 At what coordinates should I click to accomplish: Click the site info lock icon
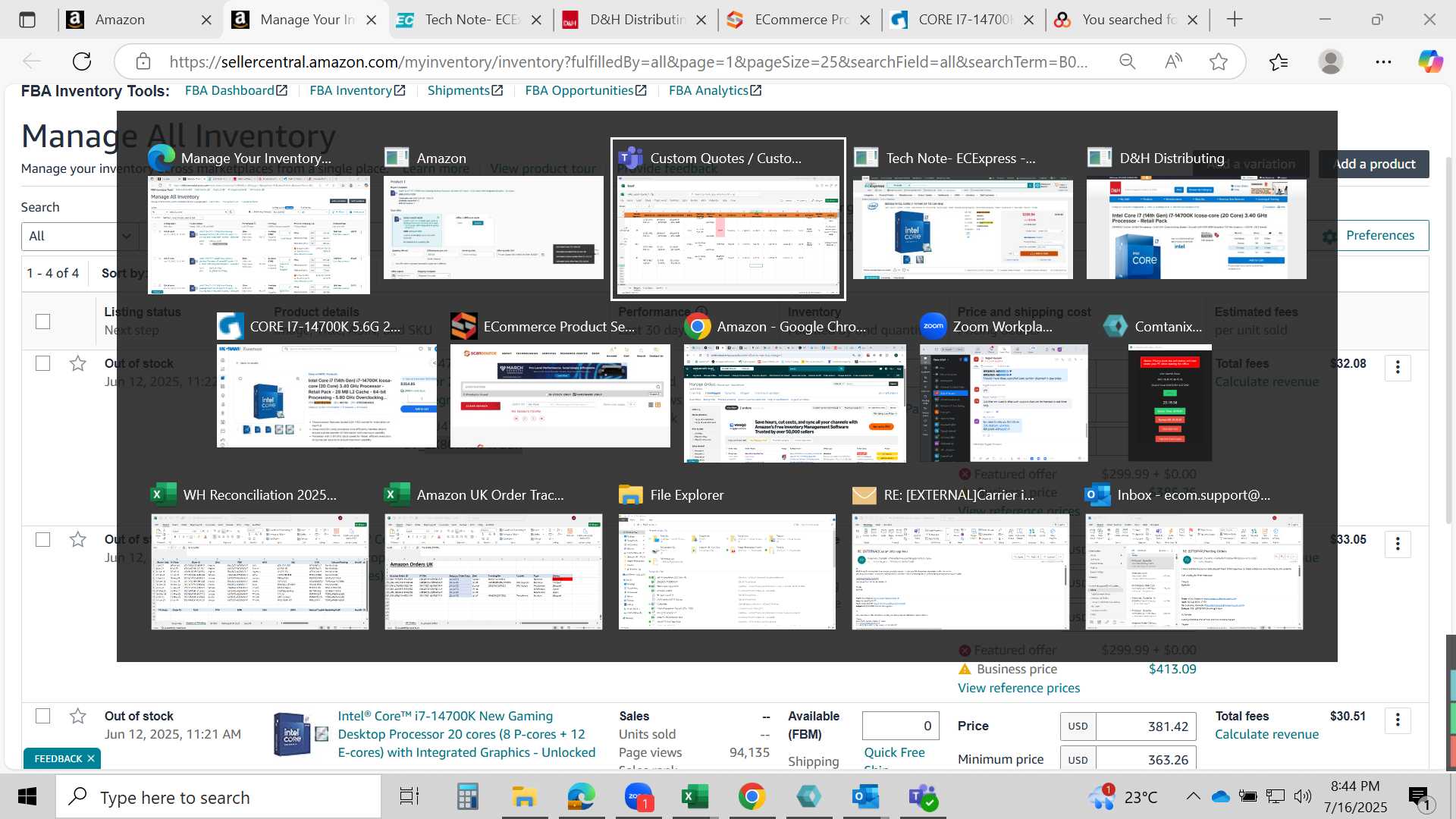[143, 61]
